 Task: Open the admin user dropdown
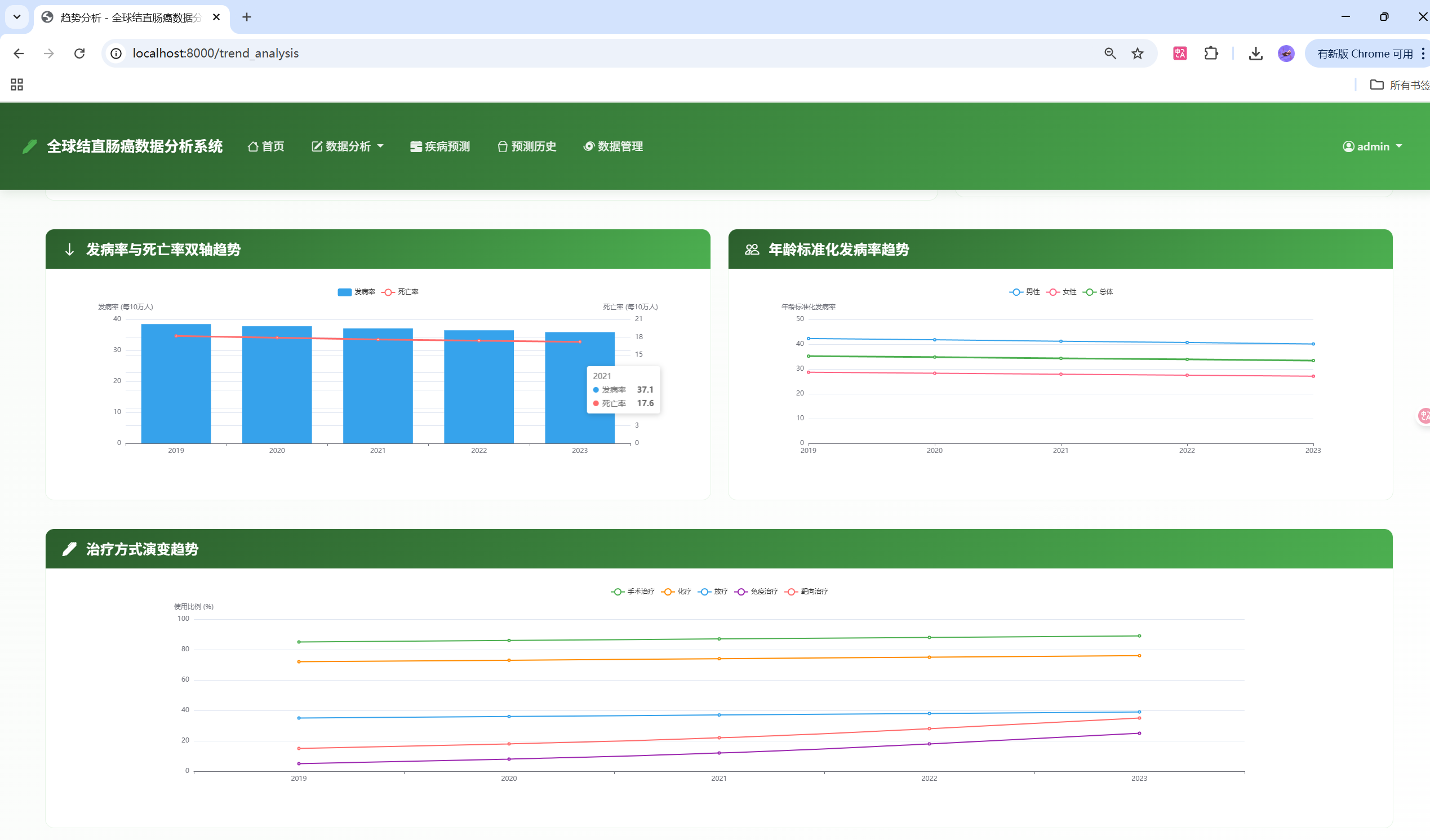click(1372, 146)
